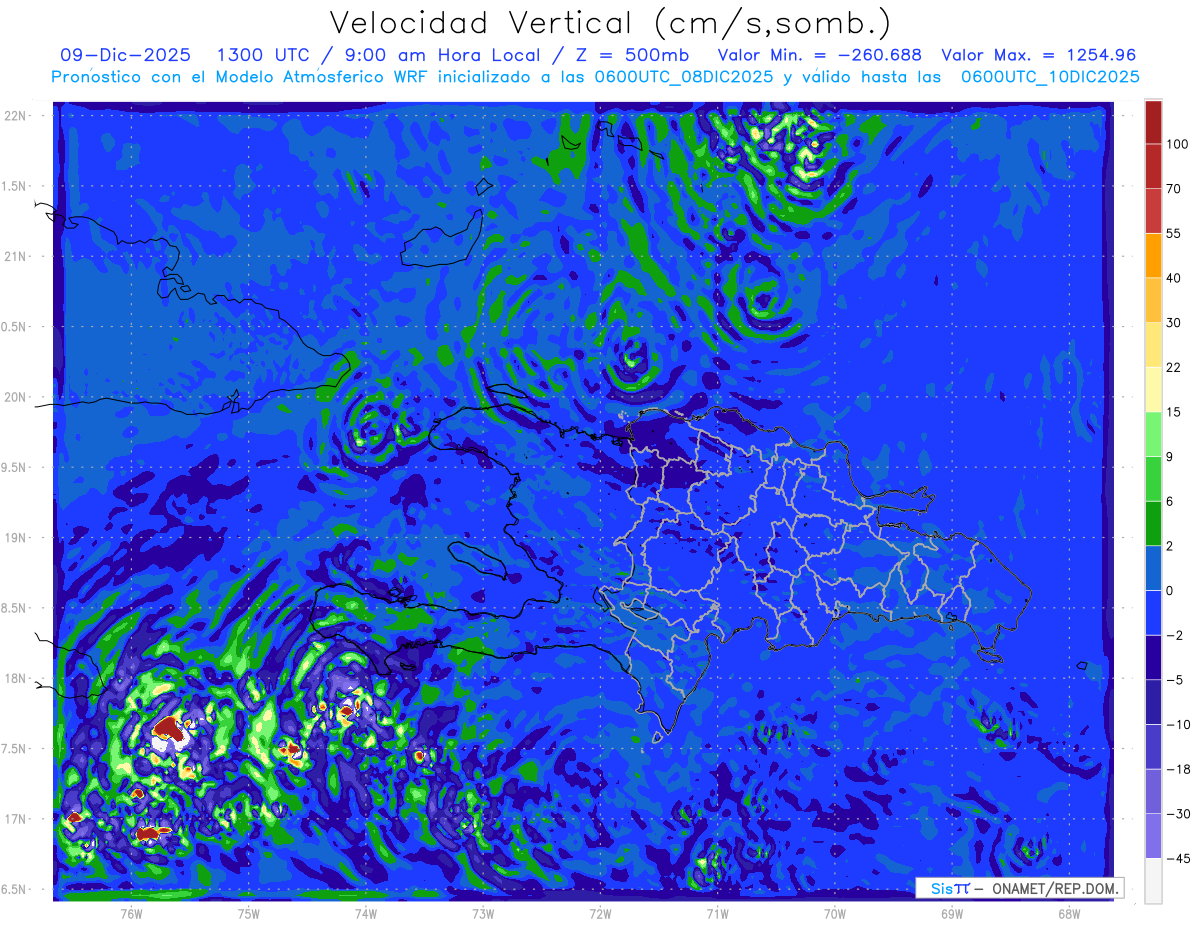Click the dark green swatch between 2 and 6
Screen dimensions: 1200x927
pos(1153,523)
